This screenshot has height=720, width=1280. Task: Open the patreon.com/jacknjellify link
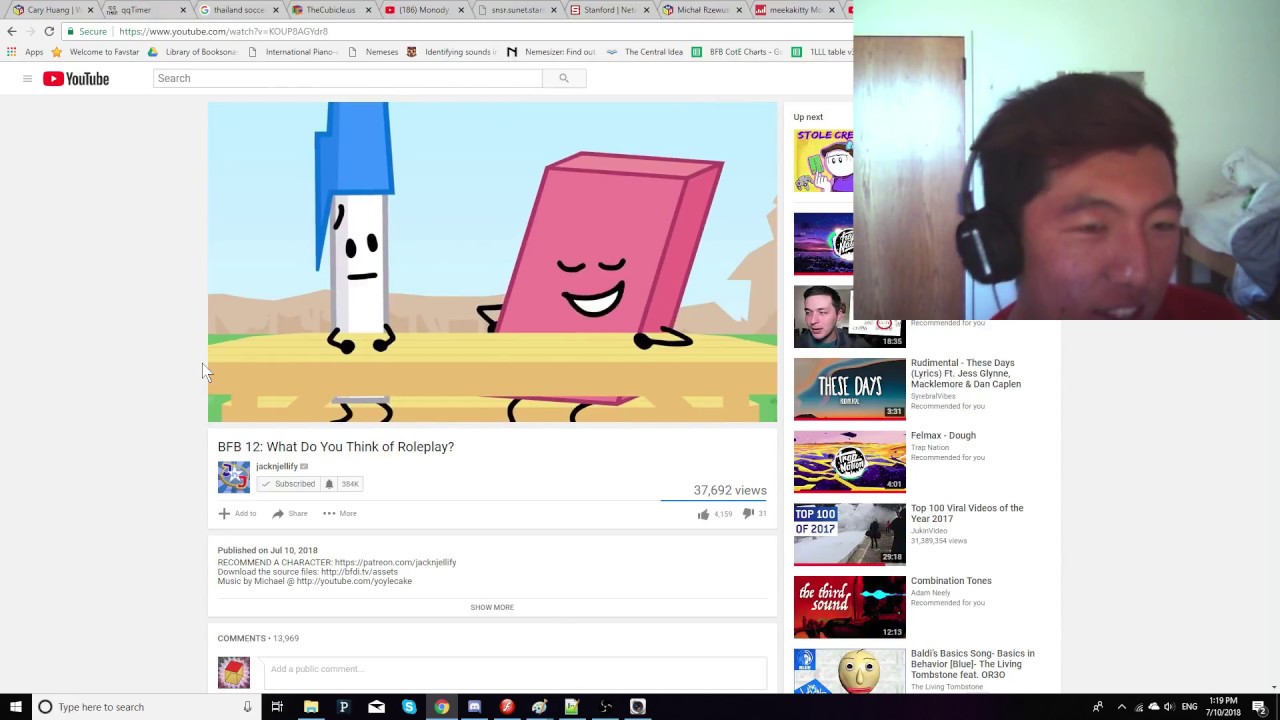point(395,563)
